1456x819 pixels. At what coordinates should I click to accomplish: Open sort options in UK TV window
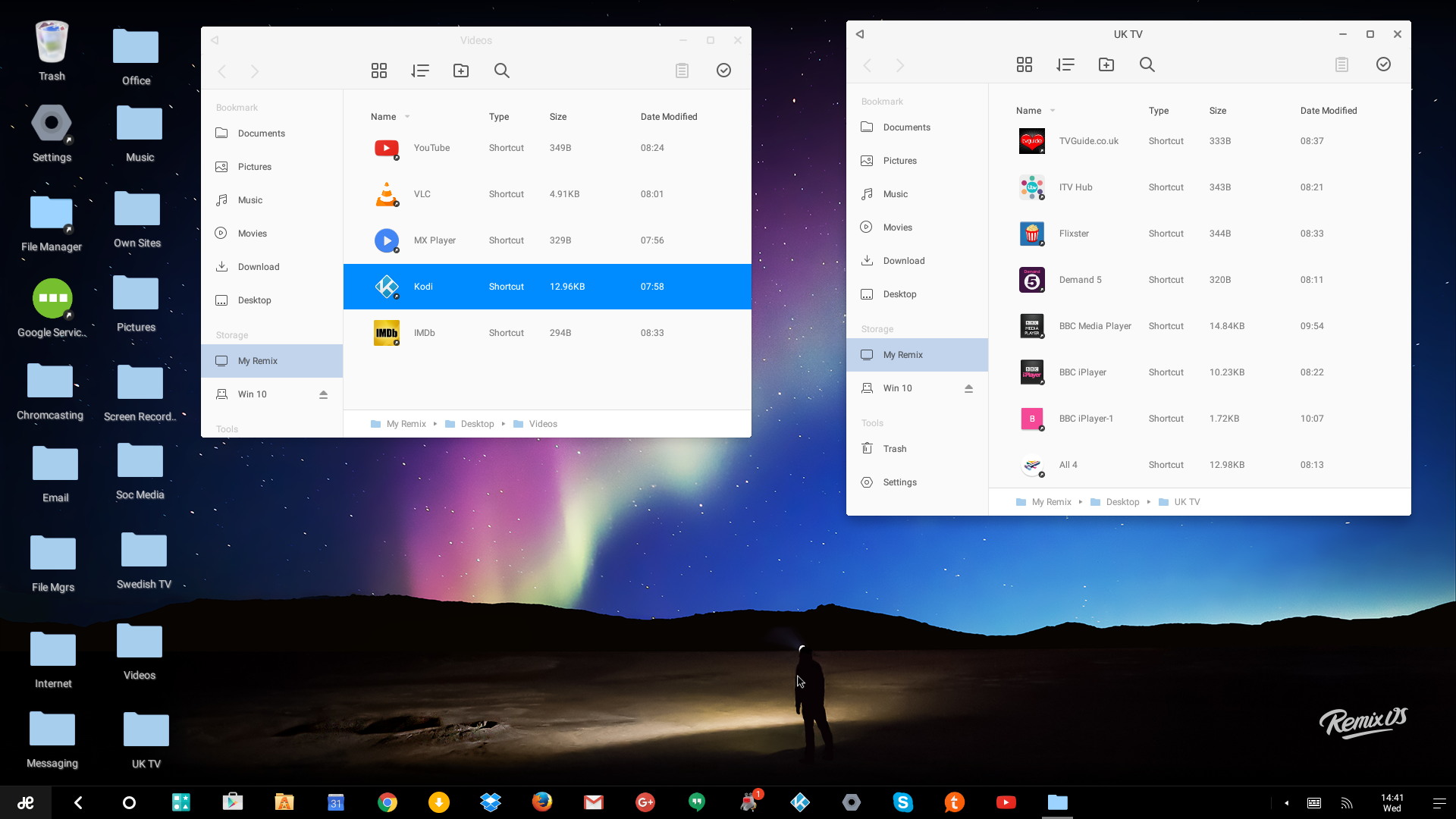pos(1065,64)
